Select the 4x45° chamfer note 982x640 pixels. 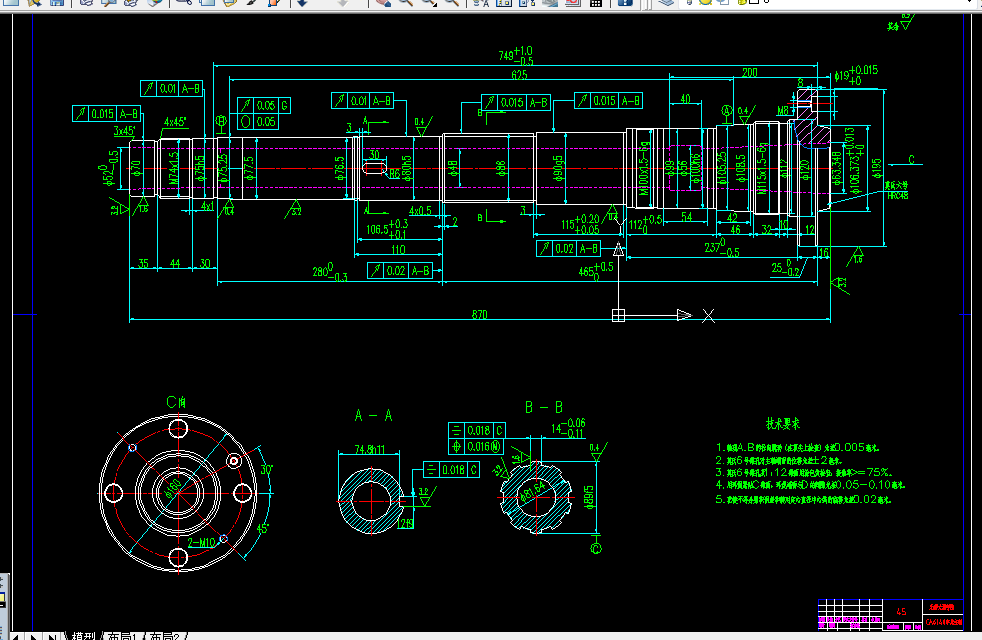pos(175,122)
